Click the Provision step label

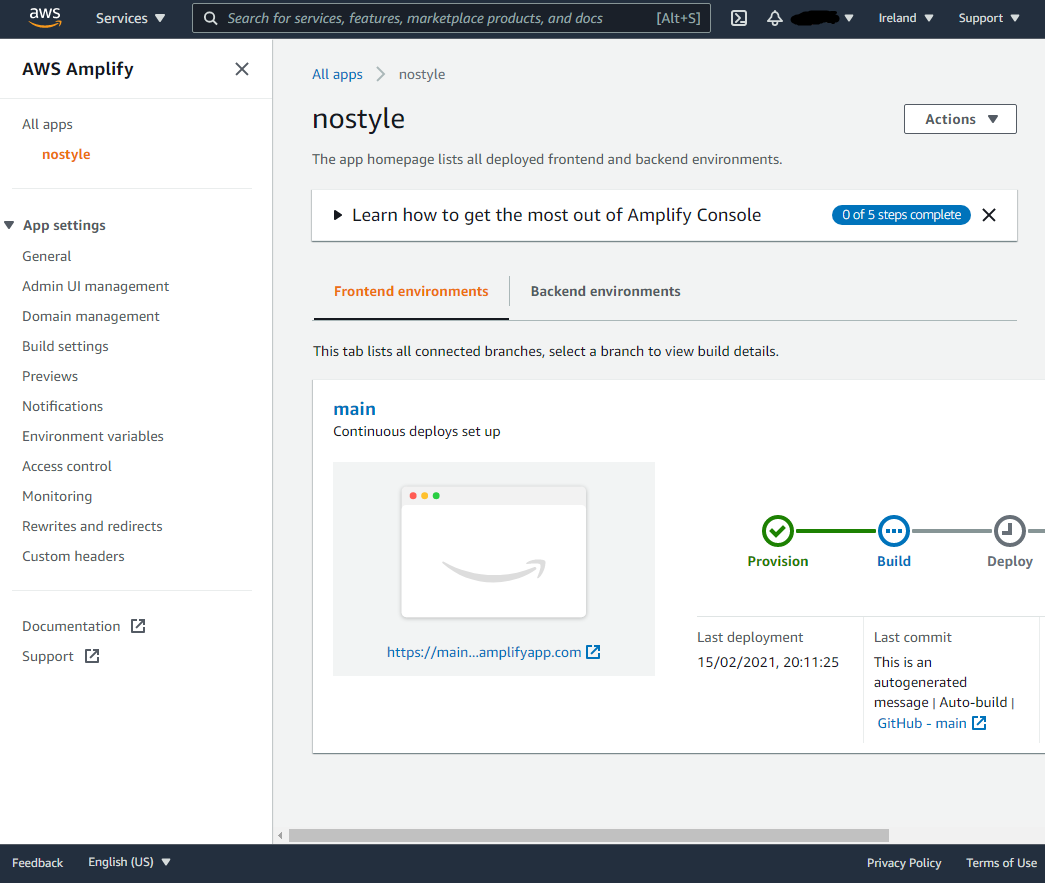coord(778,562)
